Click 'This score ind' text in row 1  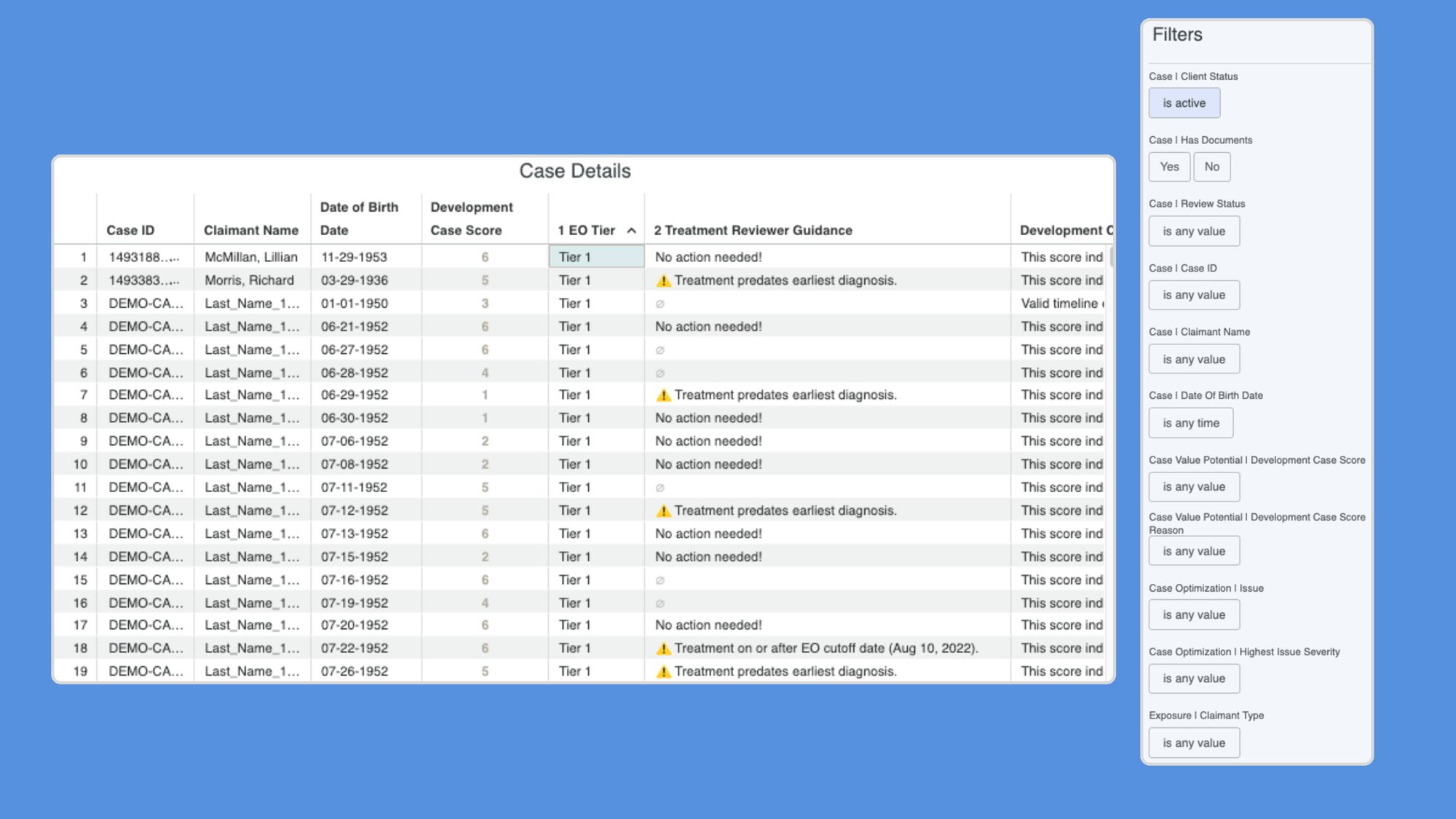pos(1061,257)
